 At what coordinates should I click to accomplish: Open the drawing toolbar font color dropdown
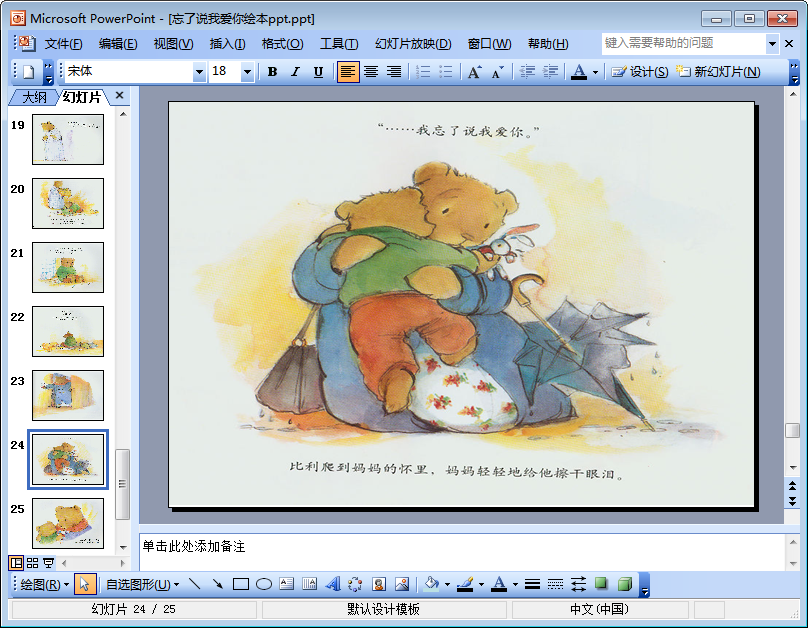515,584
